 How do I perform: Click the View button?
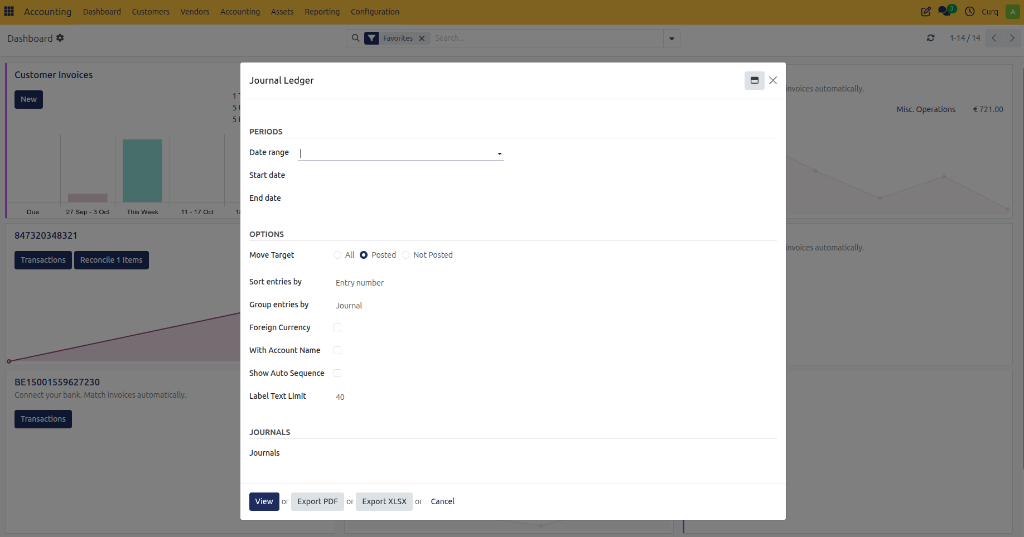[x=264, y=501]
